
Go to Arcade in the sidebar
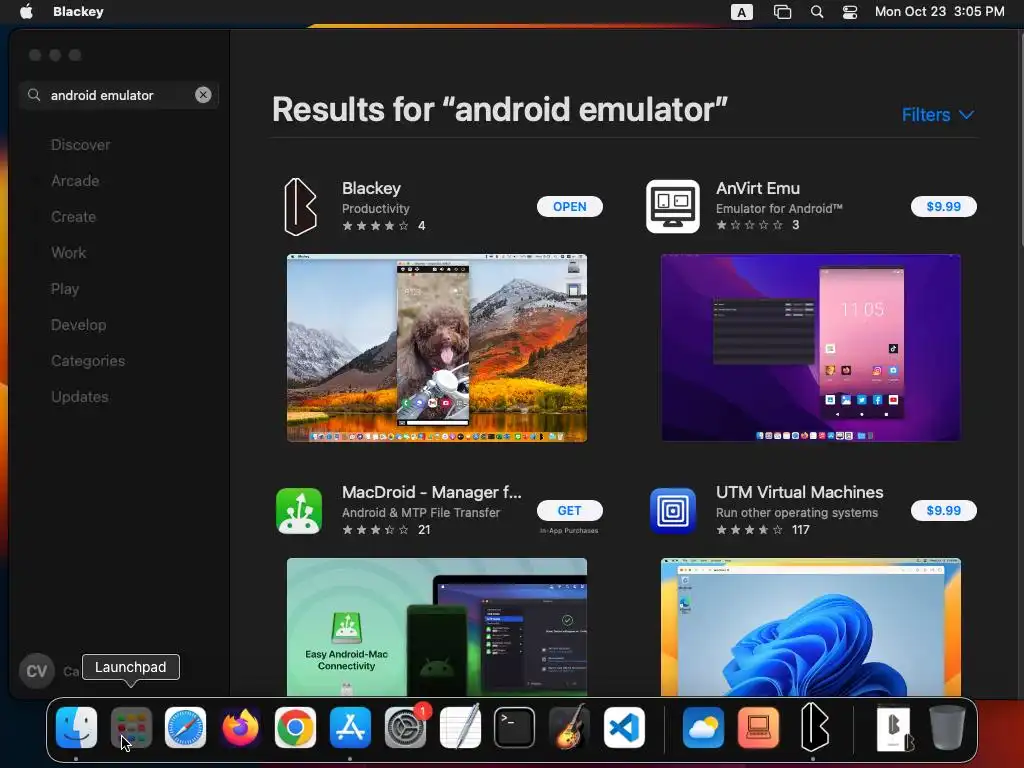[75, 181]
